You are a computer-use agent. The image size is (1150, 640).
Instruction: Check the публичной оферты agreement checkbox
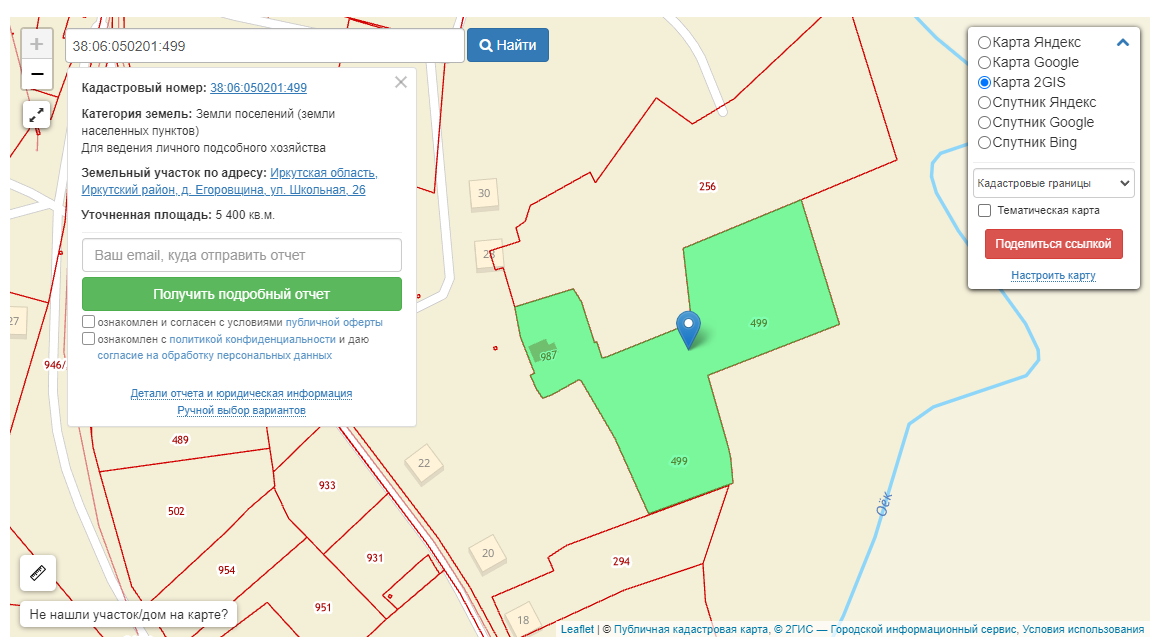89,322
